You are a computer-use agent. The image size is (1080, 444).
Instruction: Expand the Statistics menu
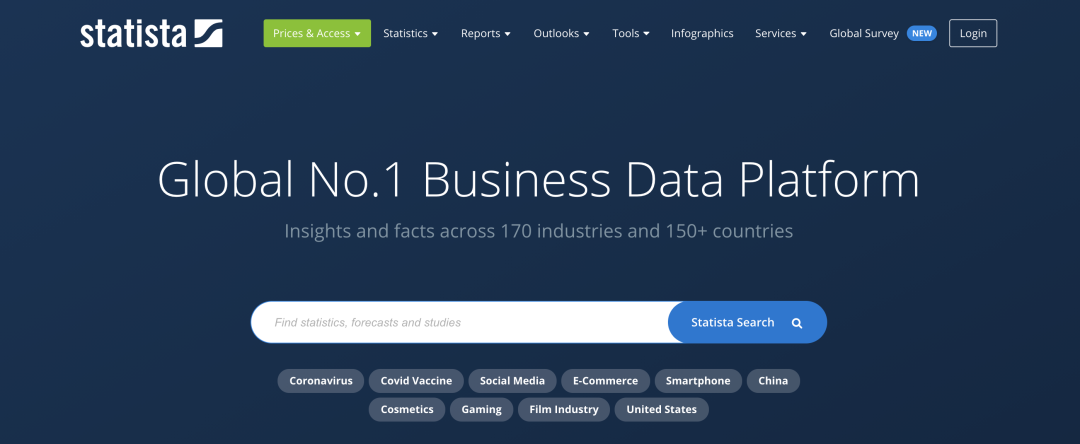pos(411,33)
